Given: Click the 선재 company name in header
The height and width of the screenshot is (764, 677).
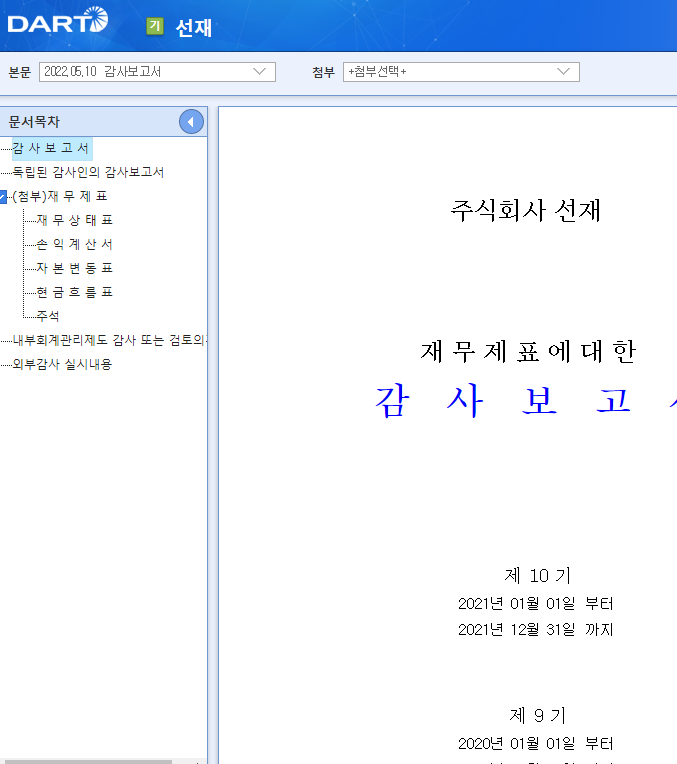Looking at the screenshot, I should pyautogui.click(x=194, y=28).
